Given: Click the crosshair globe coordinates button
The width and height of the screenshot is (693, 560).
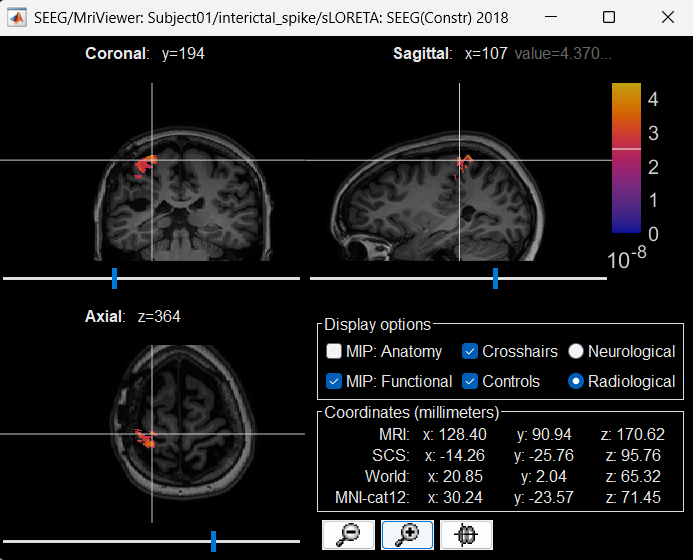Looking at the screenshot, I should [465, 535].
